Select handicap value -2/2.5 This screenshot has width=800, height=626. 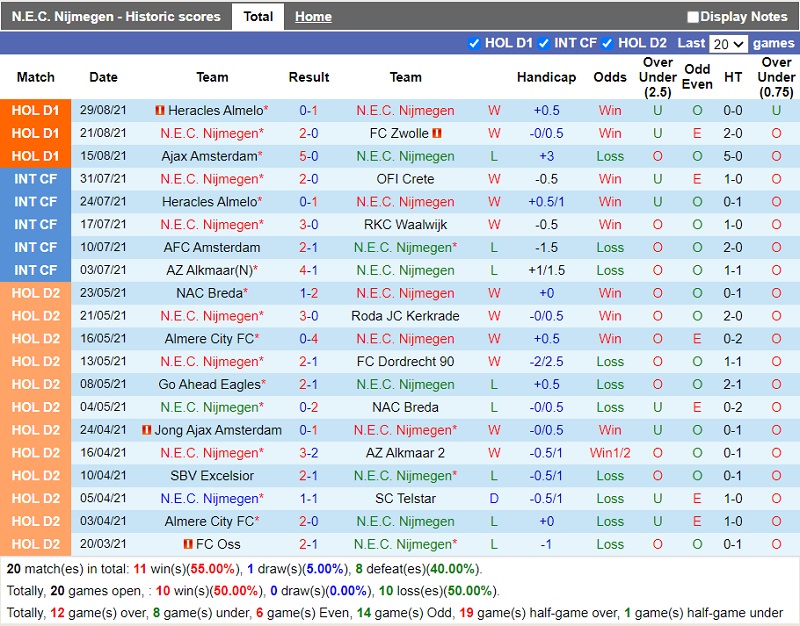(546, 362)
